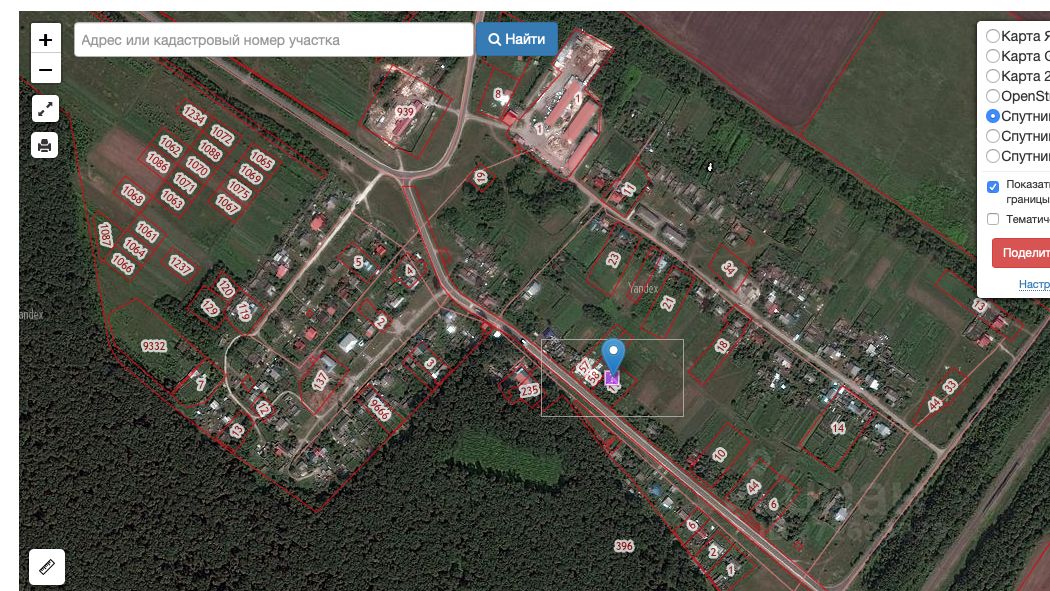Enable the Тематич checkbox
The width and height of the screenshot is (1050, 591).
click(993, 219)
